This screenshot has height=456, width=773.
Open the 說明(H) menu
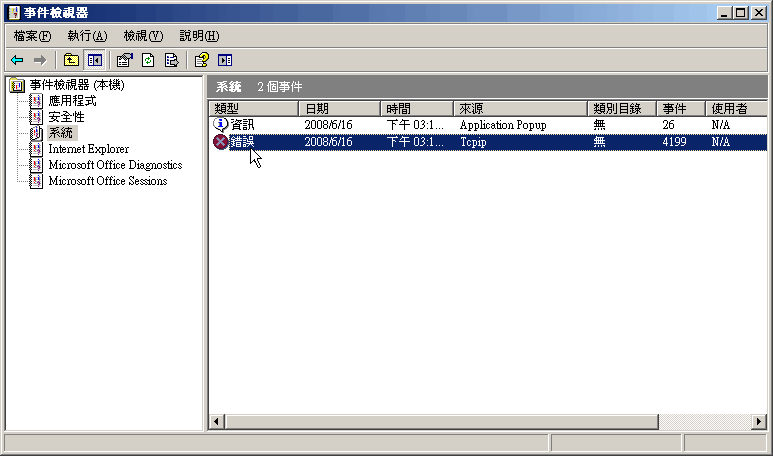[x=199, y=36]
